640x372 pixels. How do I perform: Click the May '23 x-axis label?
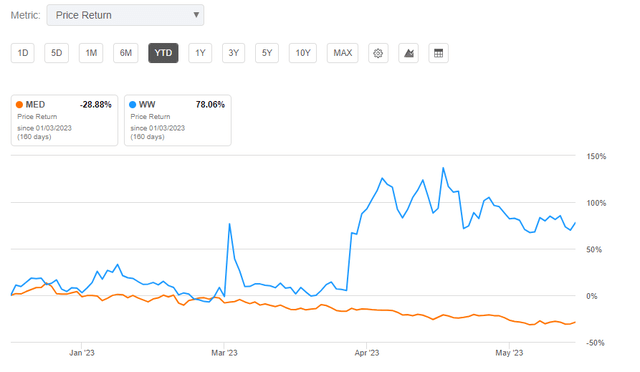pos(509,353)
